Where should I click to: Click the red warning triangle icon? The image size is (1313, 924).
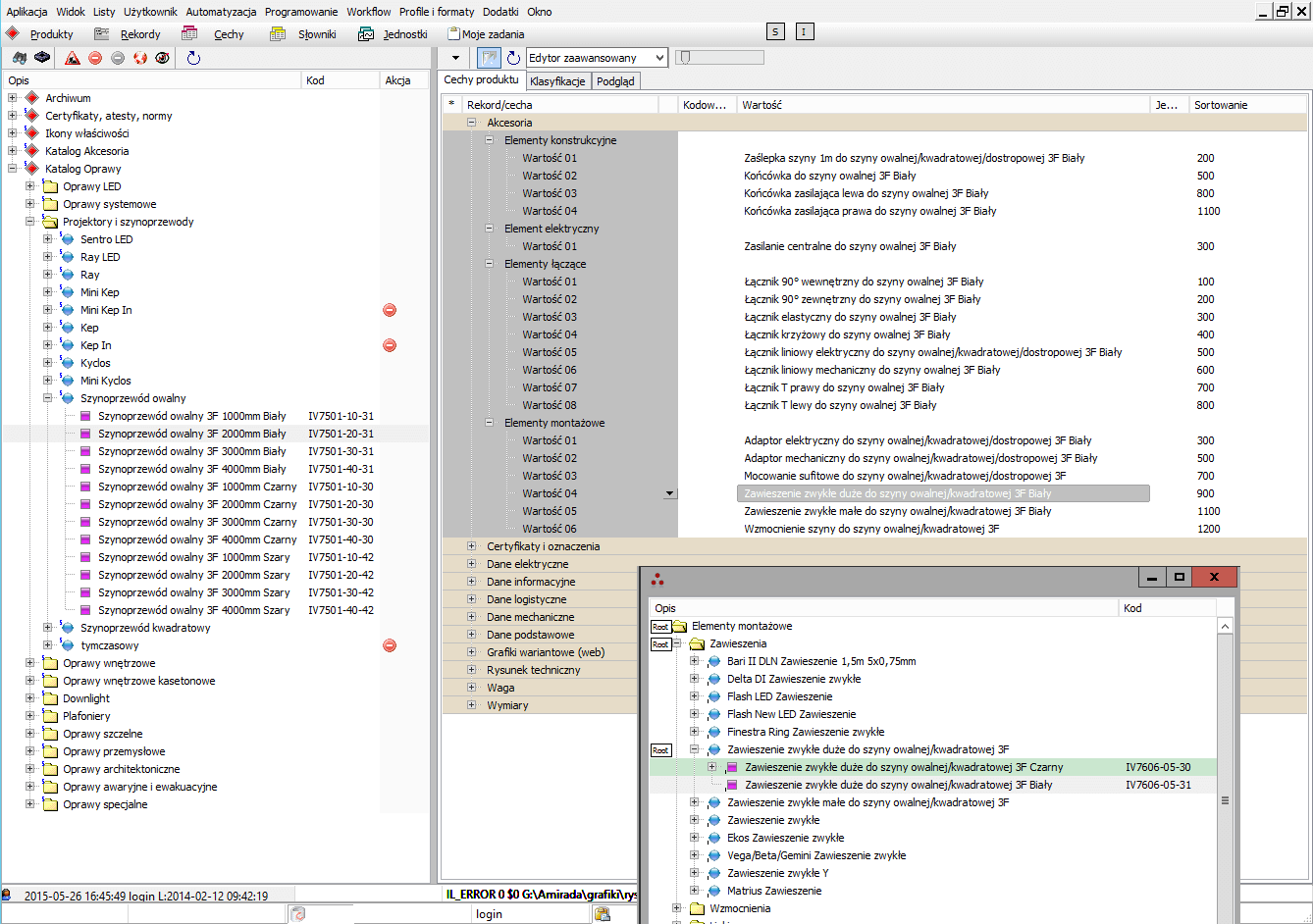[73, 58]
